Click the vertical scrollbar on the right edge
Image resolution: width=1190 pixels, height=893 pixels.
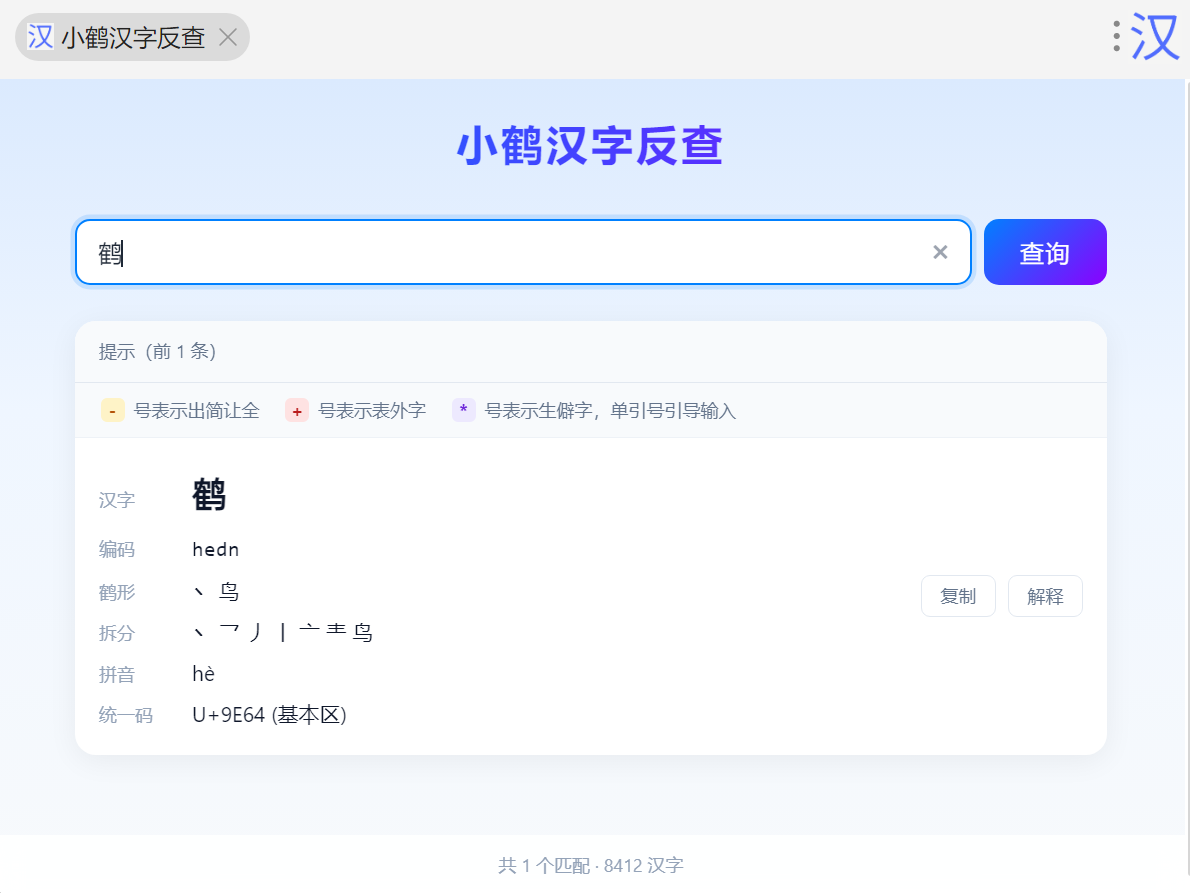point(1187,478)
